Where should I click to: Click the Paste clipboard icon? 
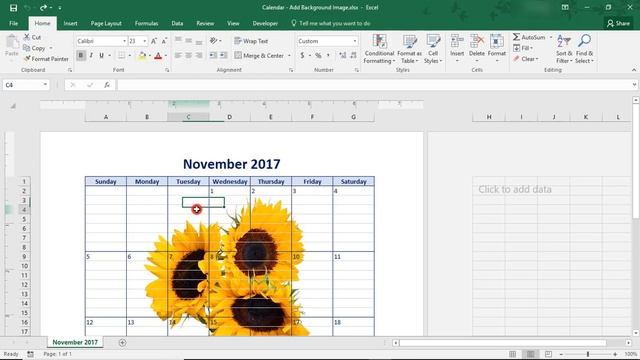tap(12, 42)
